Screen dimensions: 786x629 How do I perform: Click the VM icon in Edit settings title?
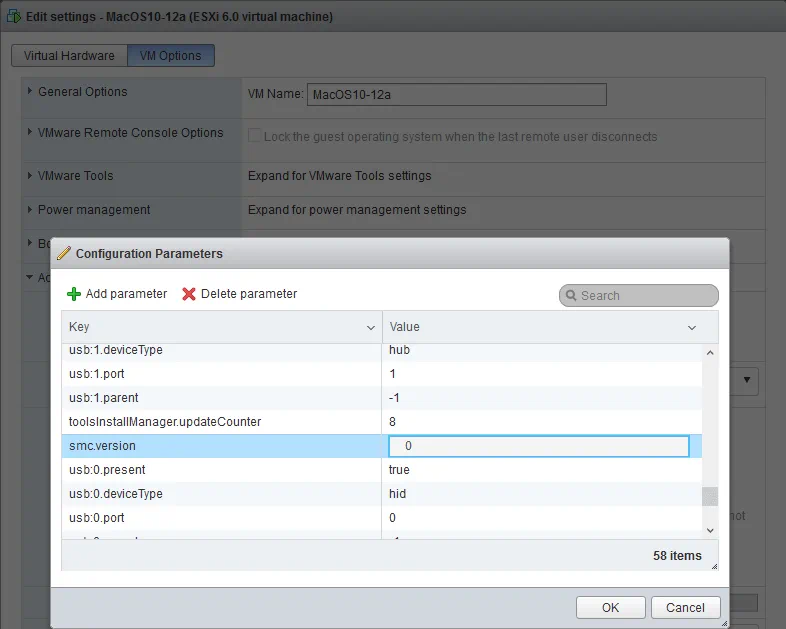click(x=14, y=16)
